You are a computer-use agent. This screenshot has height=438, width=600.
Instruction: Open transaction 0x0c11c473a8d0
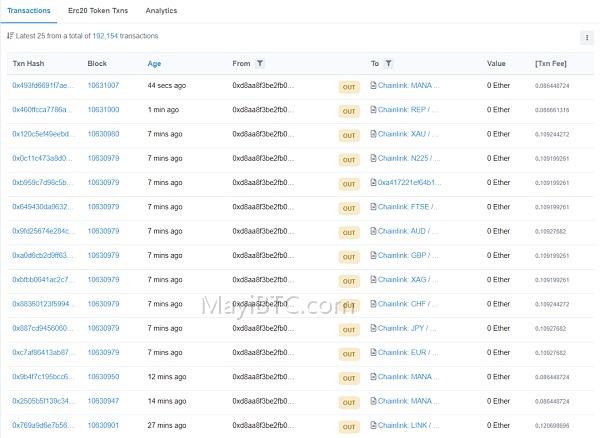pyautogui.click(x=42, y=158)
